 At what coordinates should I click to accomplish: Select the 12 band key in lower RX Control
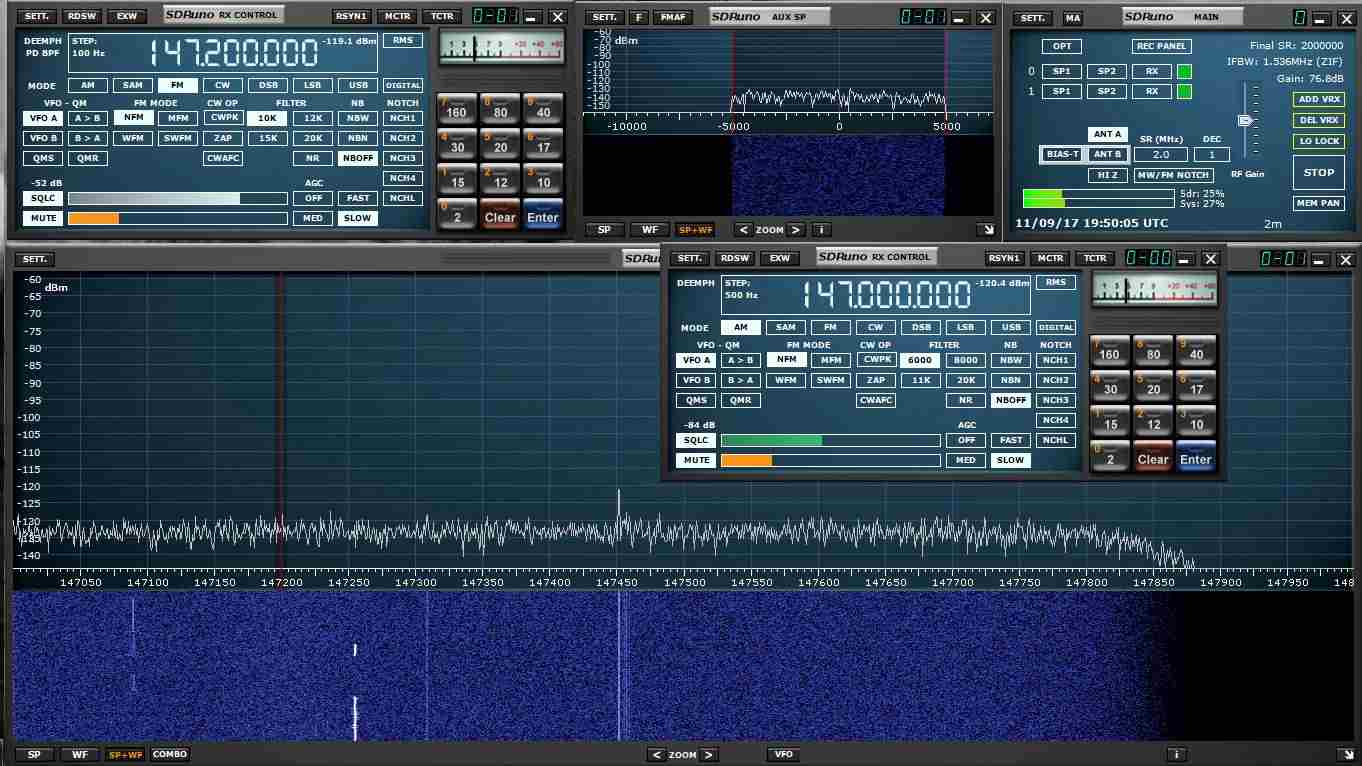(1153, 420)
